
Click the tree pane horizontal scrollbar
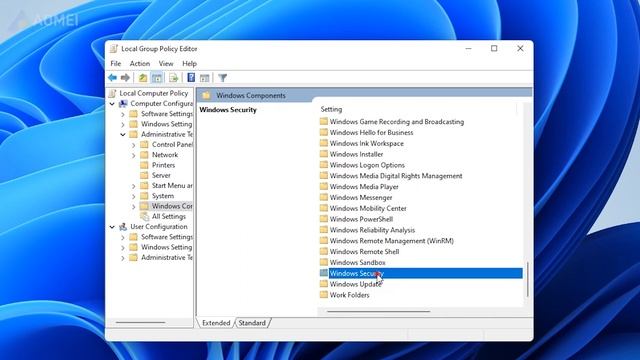pyautogui.click(x=140, y=323)
